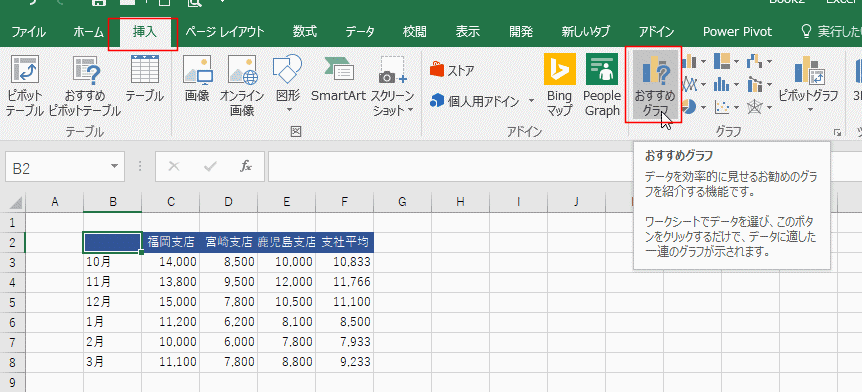862x392 pixels.
Task: Select cell containing 福岡支店 header
Action: 170,242
